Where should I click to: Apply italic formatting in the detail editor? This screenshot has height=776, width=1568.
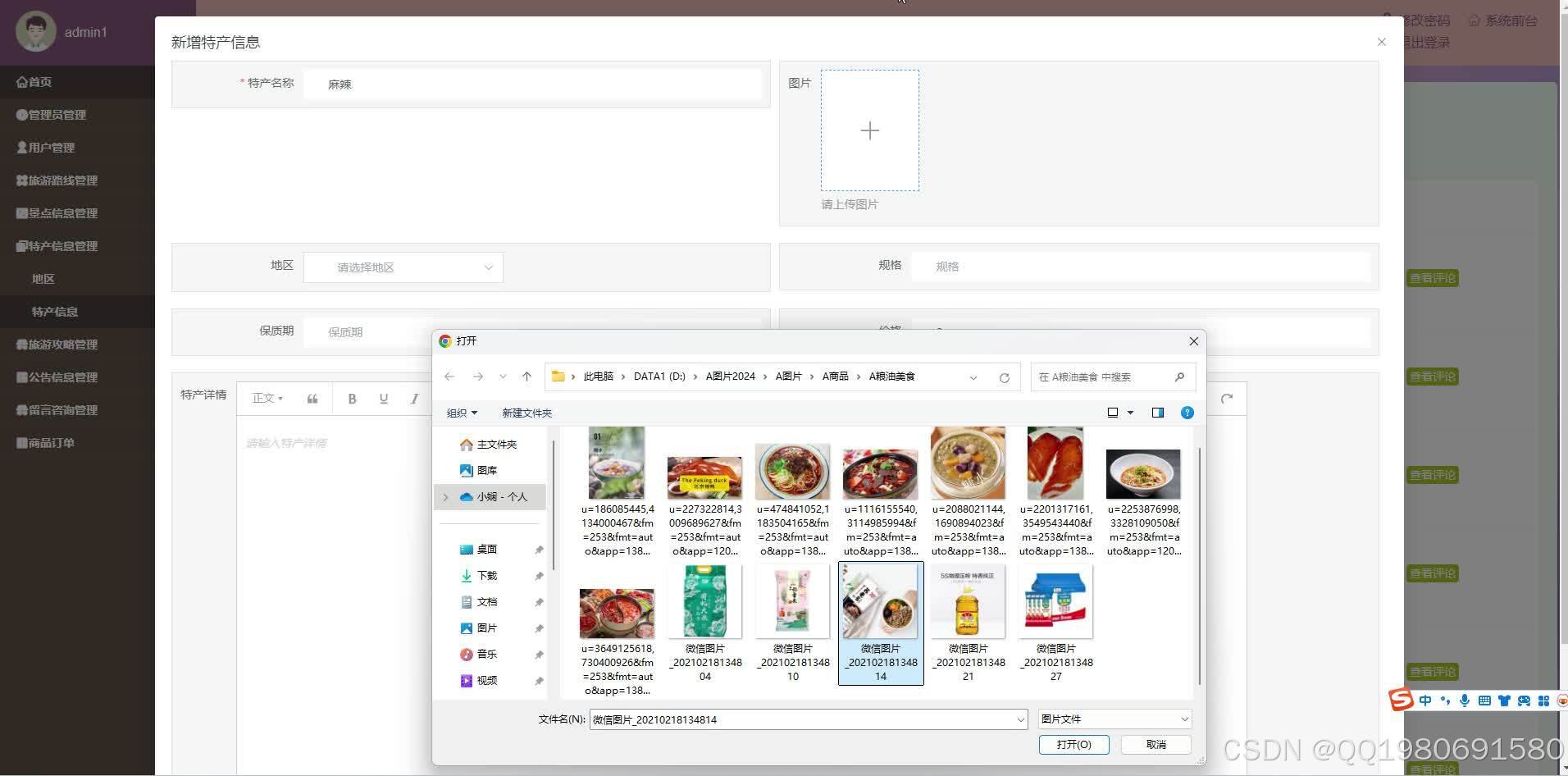[x=413, y=398]
